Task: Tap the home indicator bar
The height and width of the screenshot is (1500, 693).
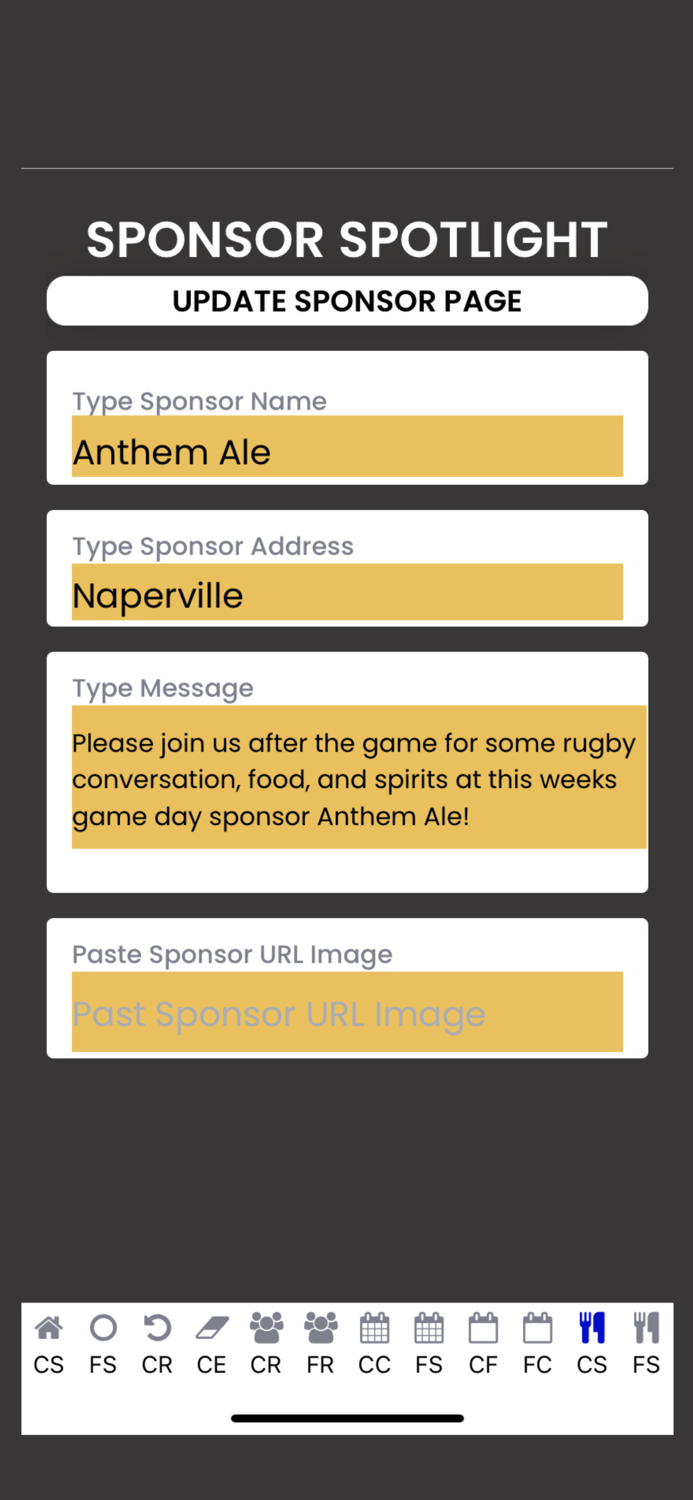Action: (346, 1417)
